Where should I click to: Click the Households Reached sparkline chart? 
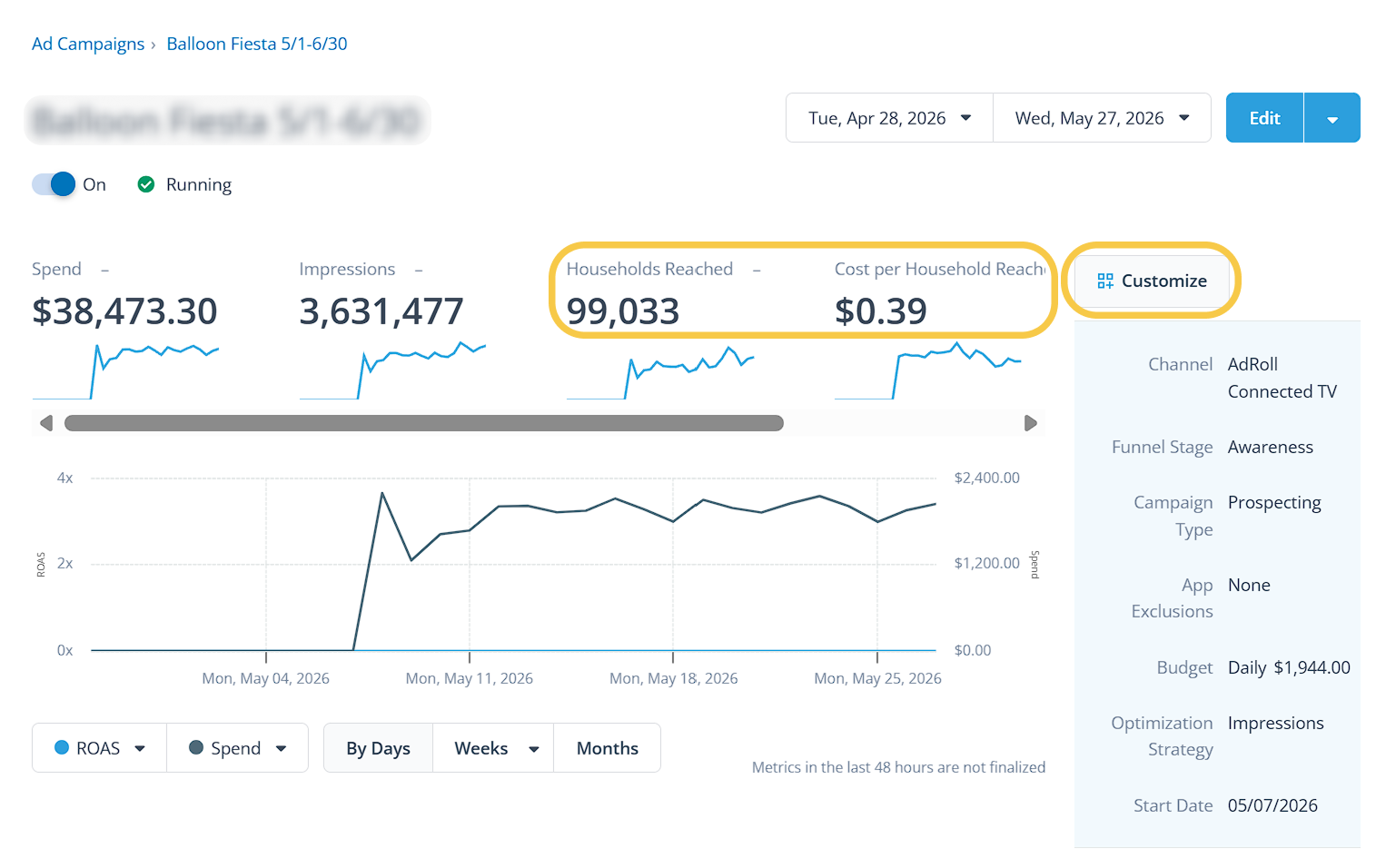660,372
